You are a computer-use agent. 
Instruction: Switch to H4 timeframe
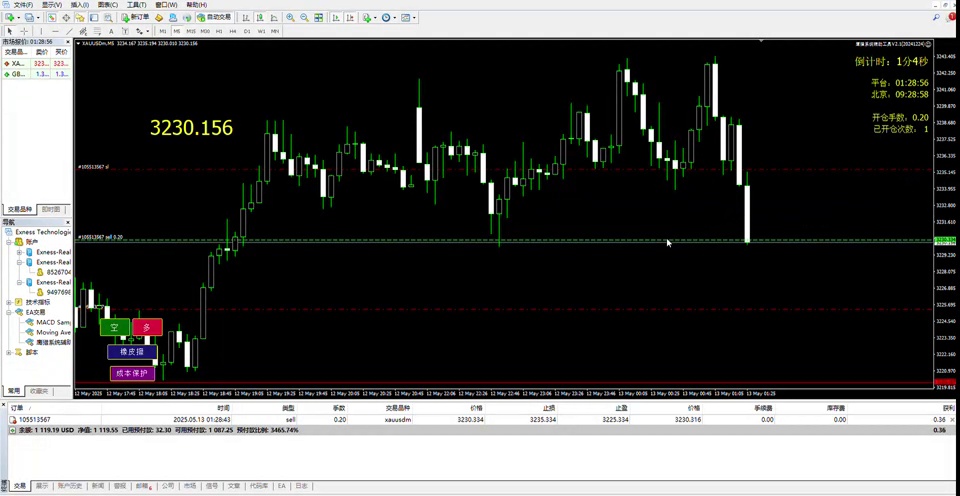tap(233, 31)
